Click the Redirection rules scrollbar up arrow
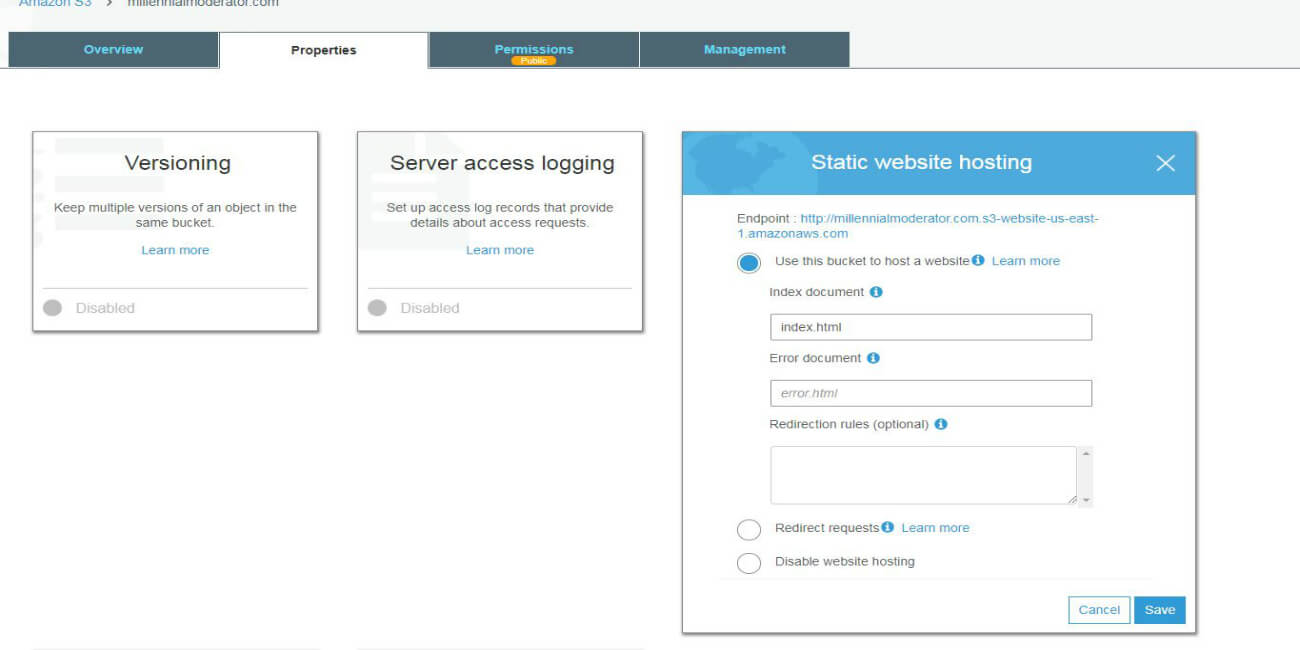This screenshot has width=1300, height=650. (x=1086, y=454)
